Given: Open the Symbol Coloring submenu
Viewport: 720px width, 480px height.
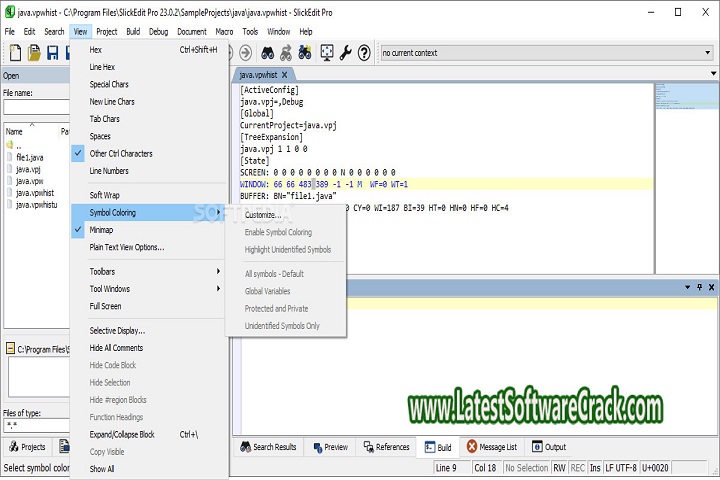Looking at the screenshot, I should point(148,213).
